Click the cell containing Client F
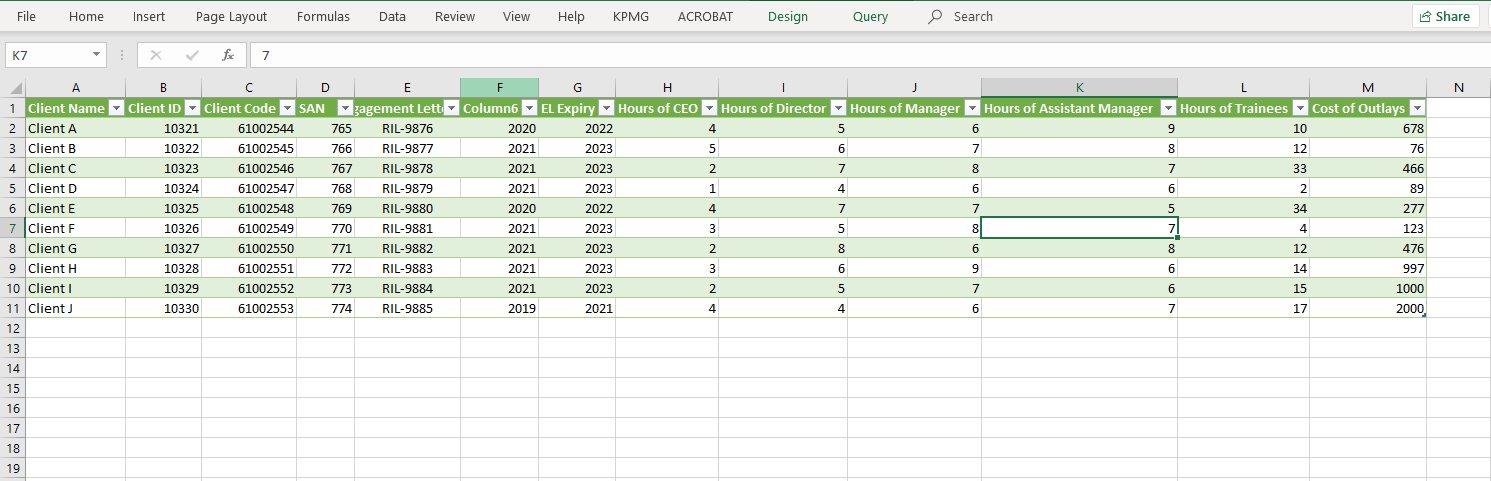 point(76,228)
